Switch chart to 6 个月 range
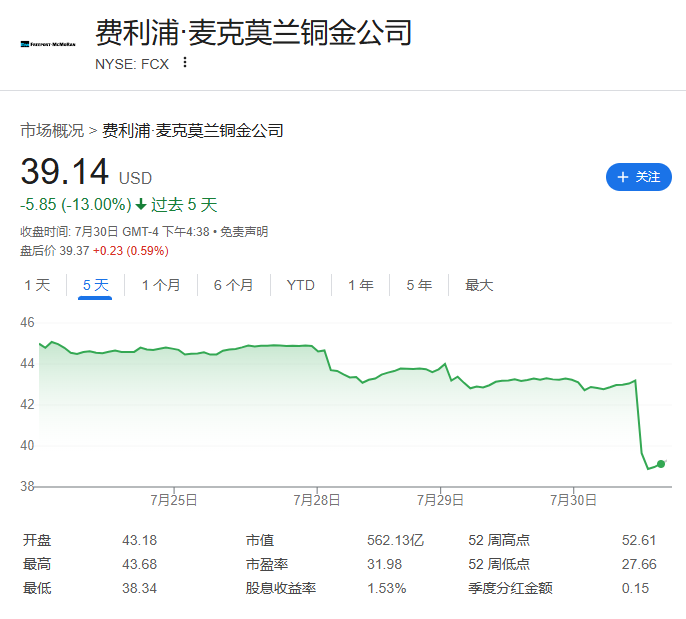 [x=234, y=285]
